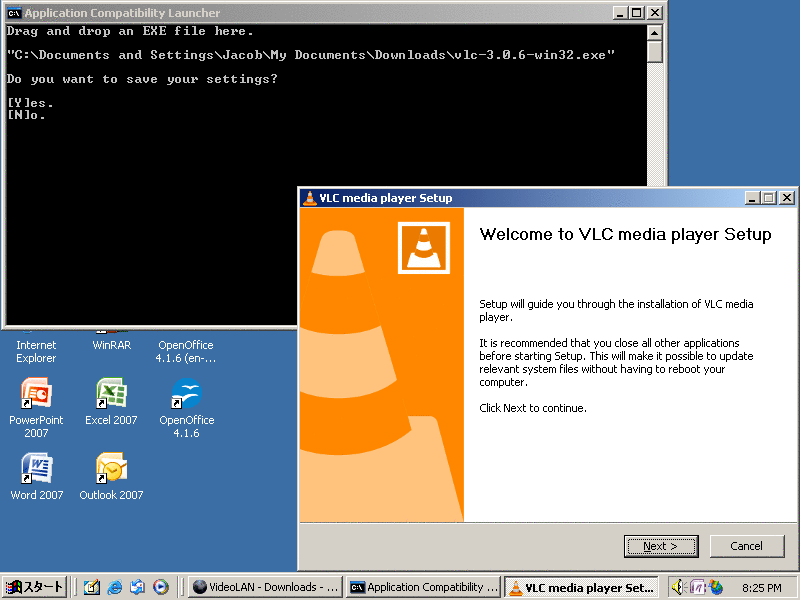The height and width of the screenshot is (600, 800).
Task: Close the VLC media player Setup window
Action: click(x=787, y=198)
